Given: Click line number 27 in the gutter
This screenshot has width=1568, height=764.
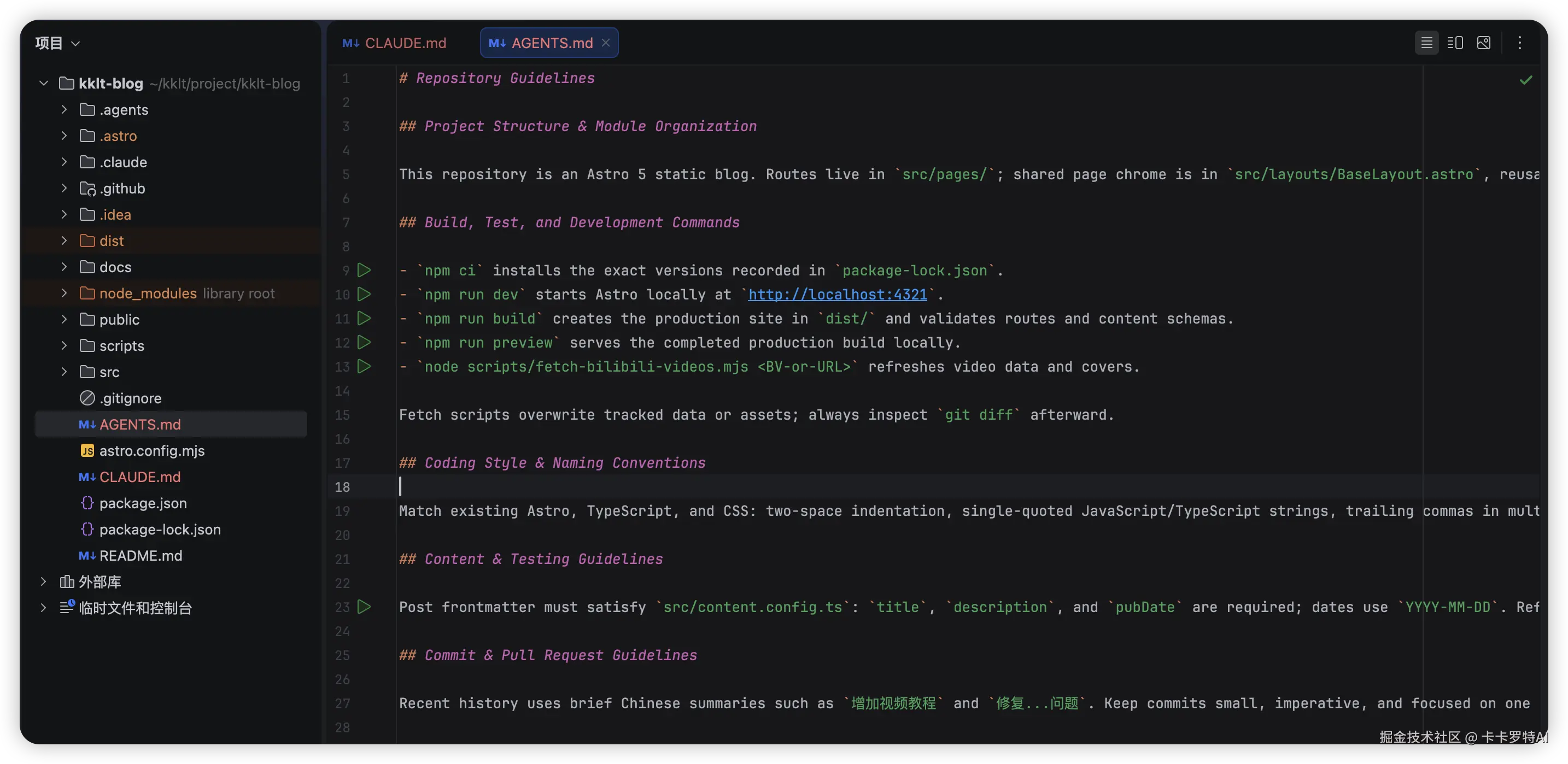Looking at the screenshot, I should coord(342,704).
